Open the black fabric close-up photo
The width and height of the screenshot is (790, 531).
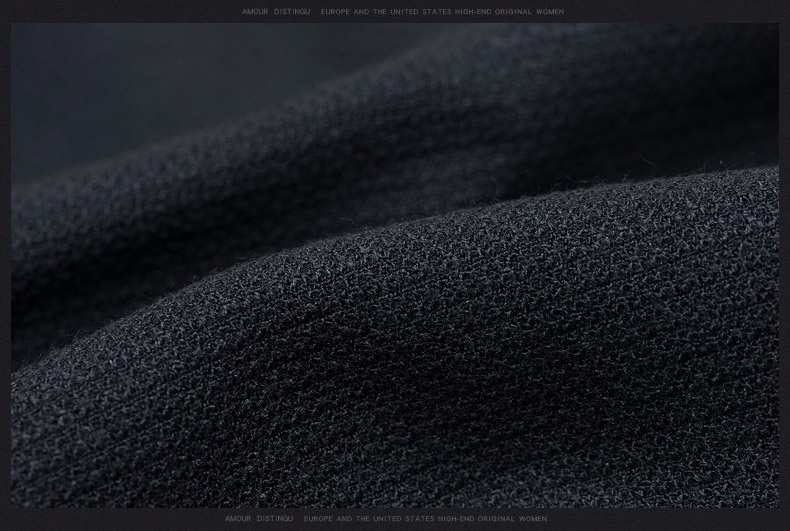coord(395,265)
